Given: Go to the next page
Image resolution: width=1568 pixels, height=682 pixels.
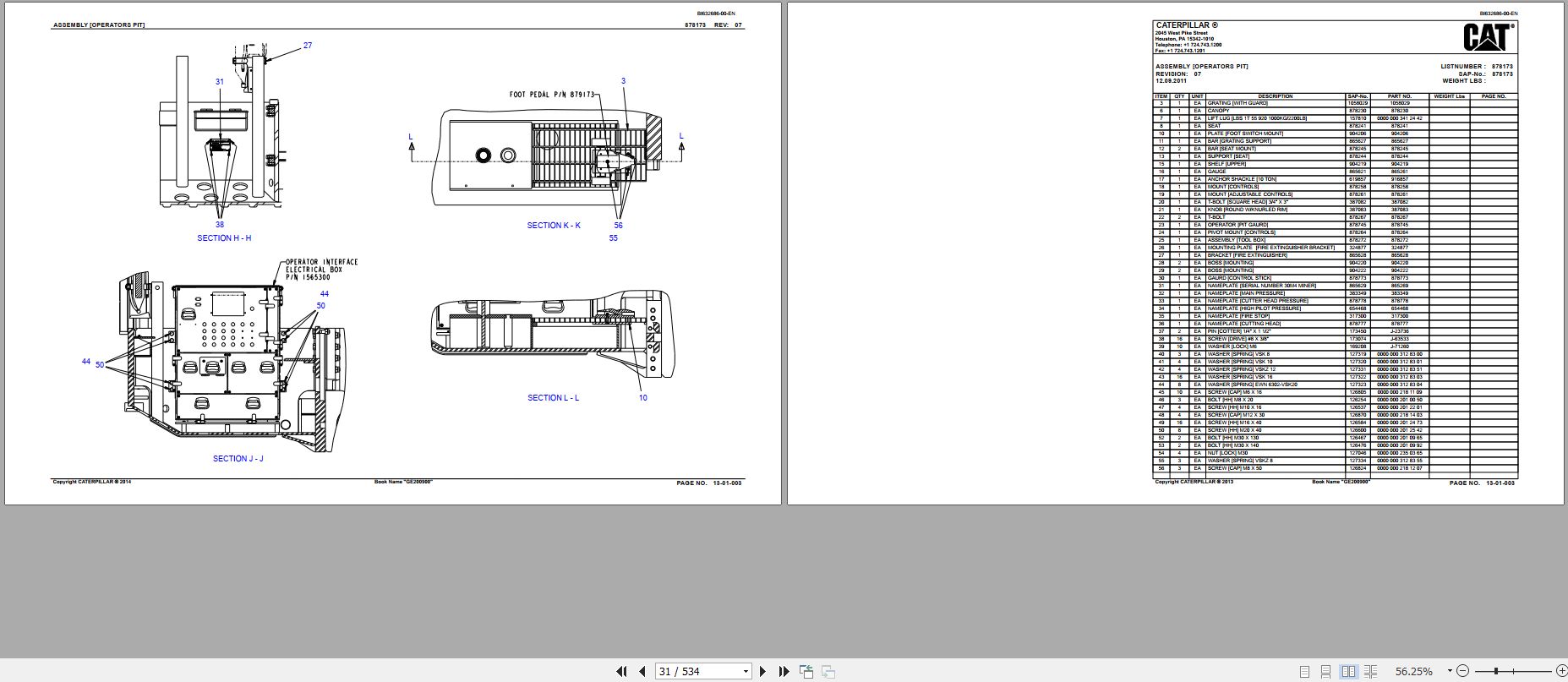Looking at the screenshot, I should click(x=762, y=671).
